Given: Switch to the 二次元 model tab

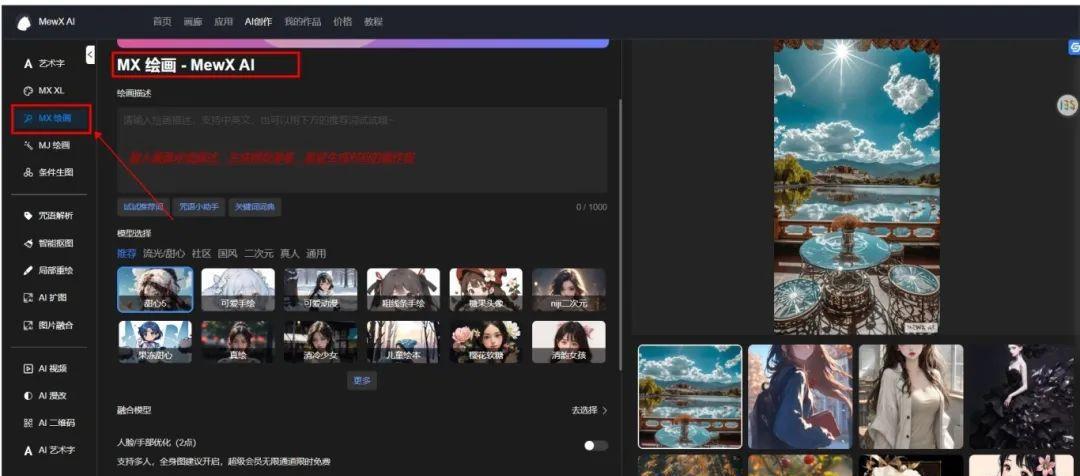Looking at the screenshot, I should 259,254.
